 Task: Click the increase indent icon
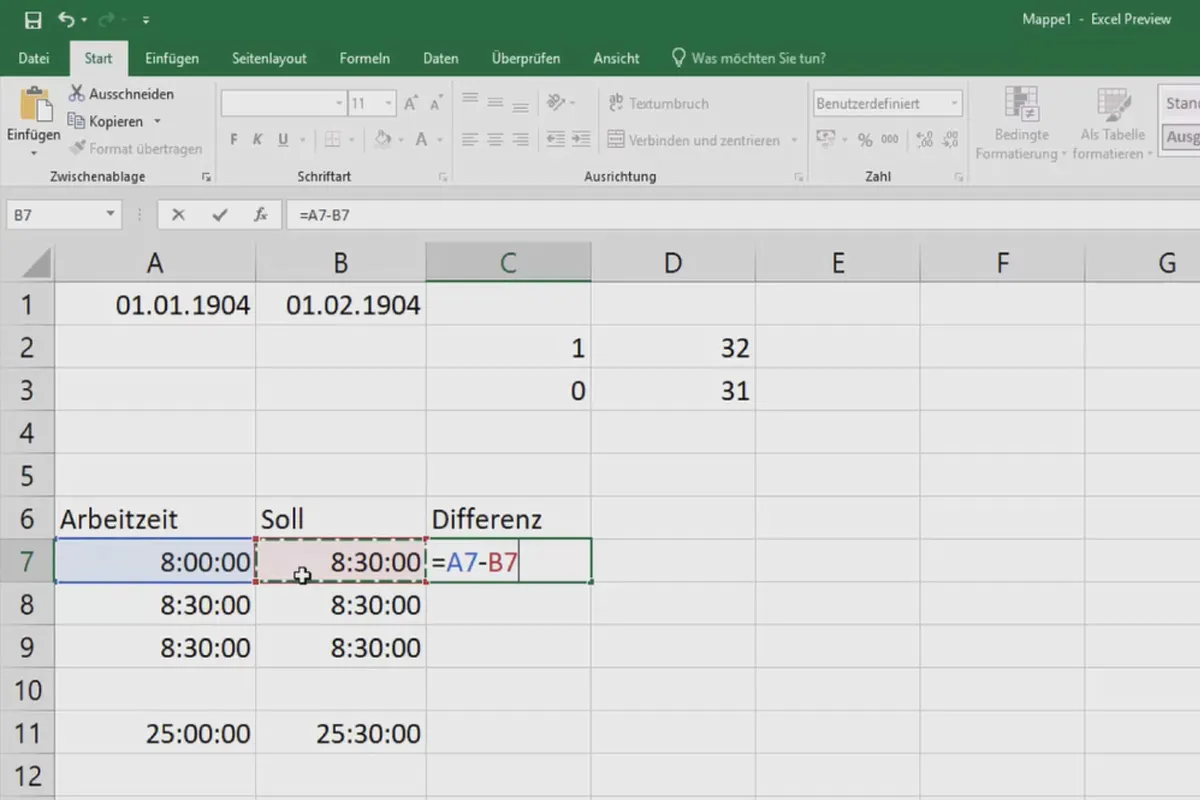[581, 140]
